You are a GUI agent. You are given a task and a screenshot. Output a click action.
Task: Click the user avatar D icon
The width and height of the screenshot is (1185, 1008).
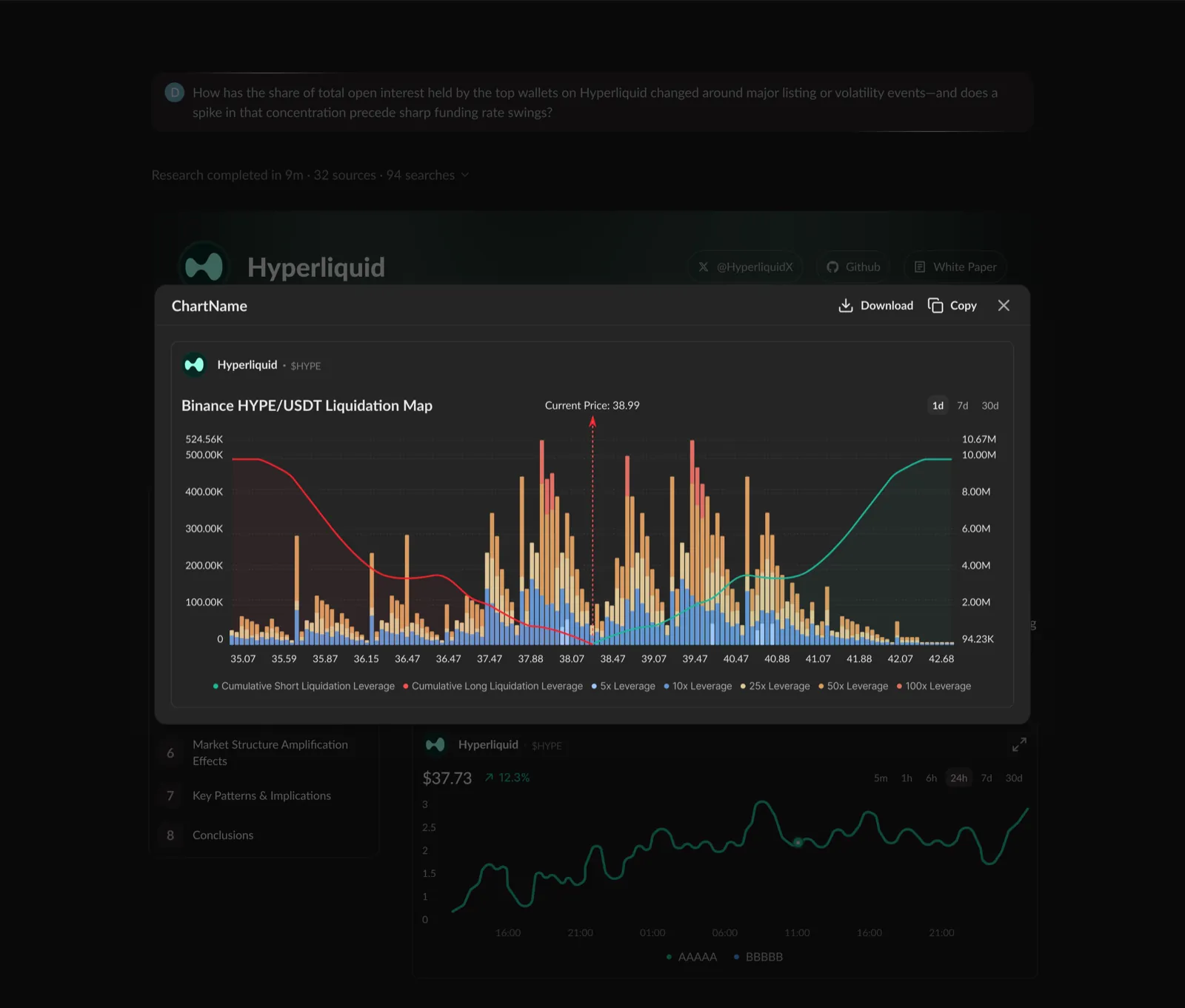click(x=175, y=93)
